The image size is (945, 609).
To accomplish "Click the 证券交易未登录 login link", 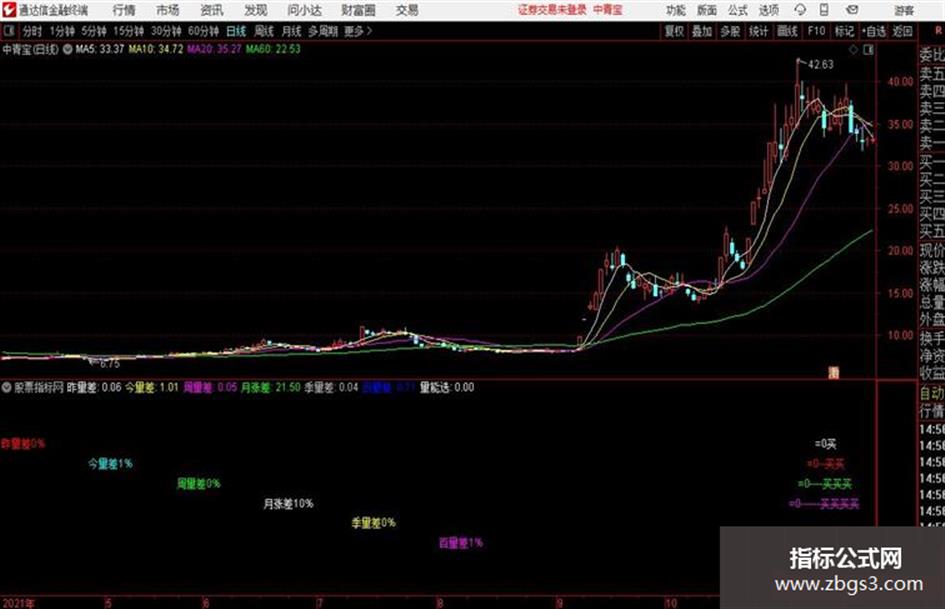I will pos(552,10).
